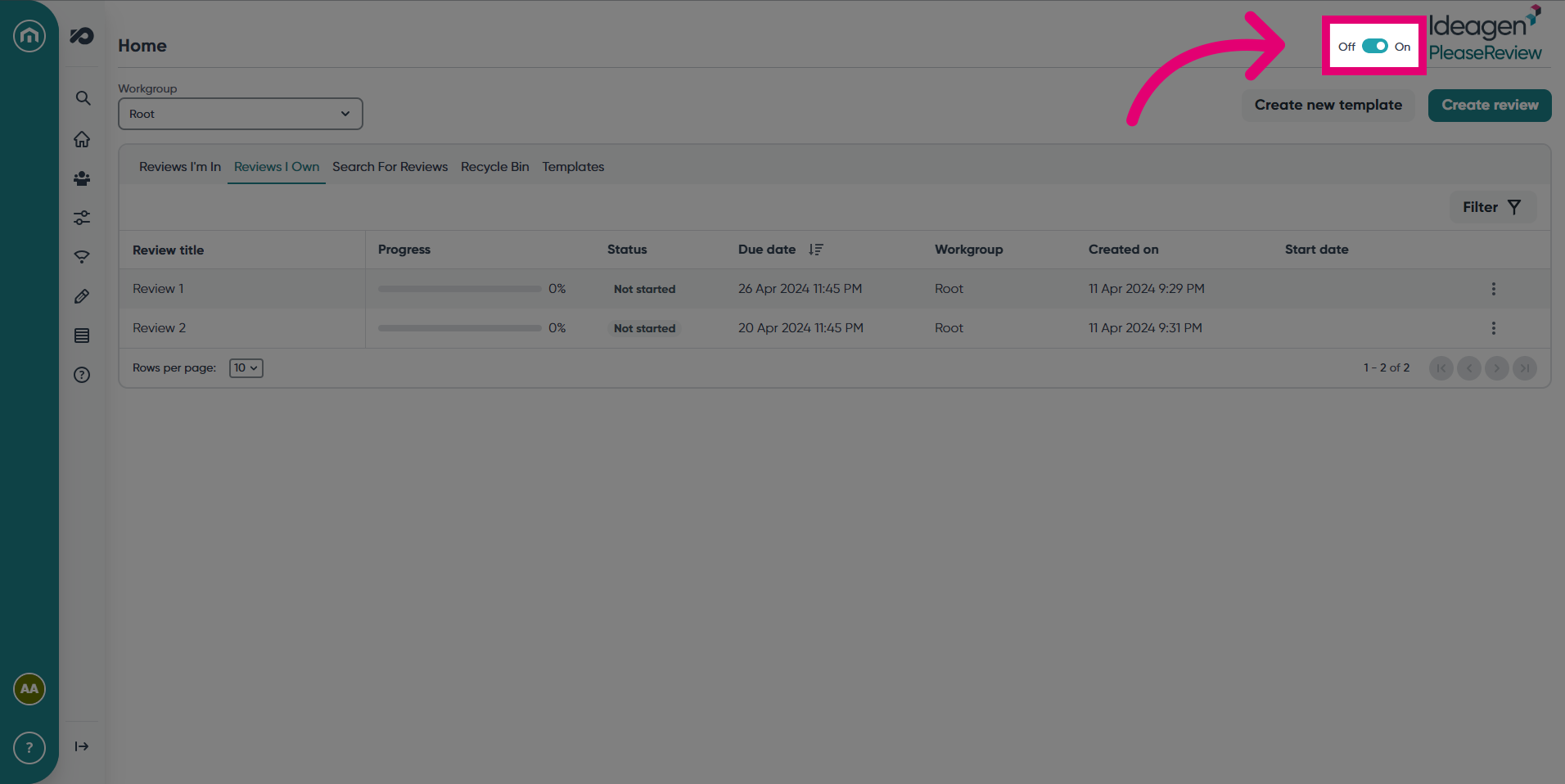
Task: Go to next page of results
Action: point(1497,368)
